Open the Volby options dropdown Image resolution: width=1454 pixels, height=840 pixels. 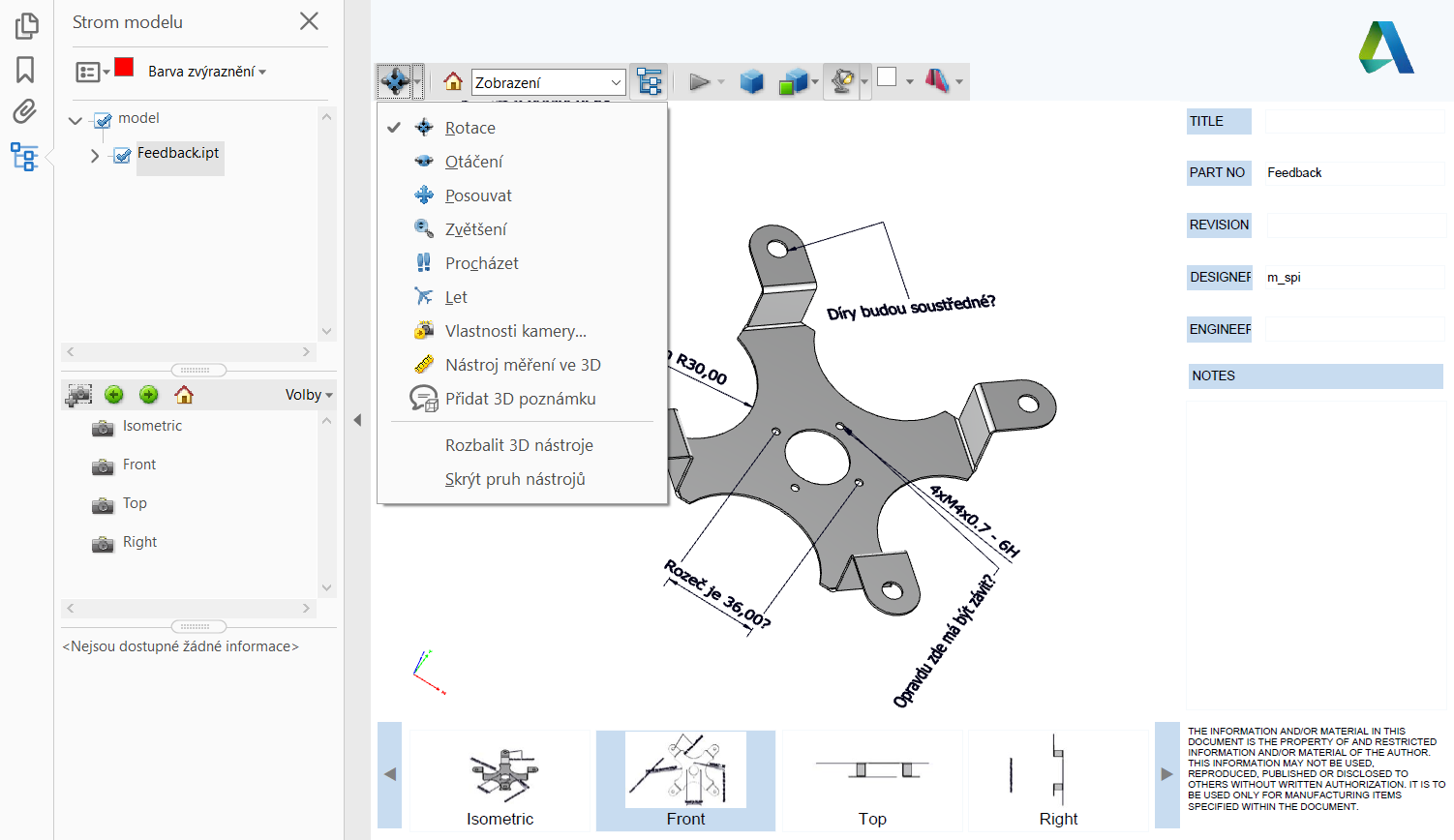coord(308,395)
